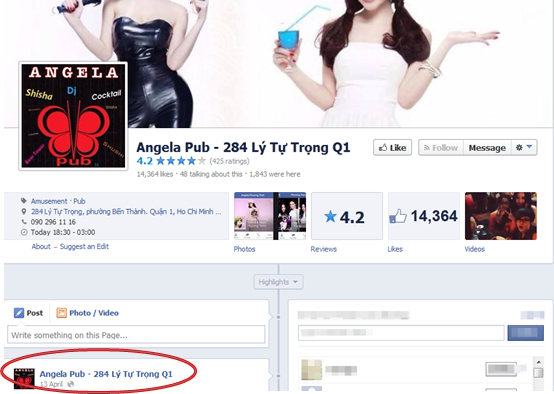Focus the Write something on this Page field
This screenshot has width=554, height=394.
[x=136, y=334]
